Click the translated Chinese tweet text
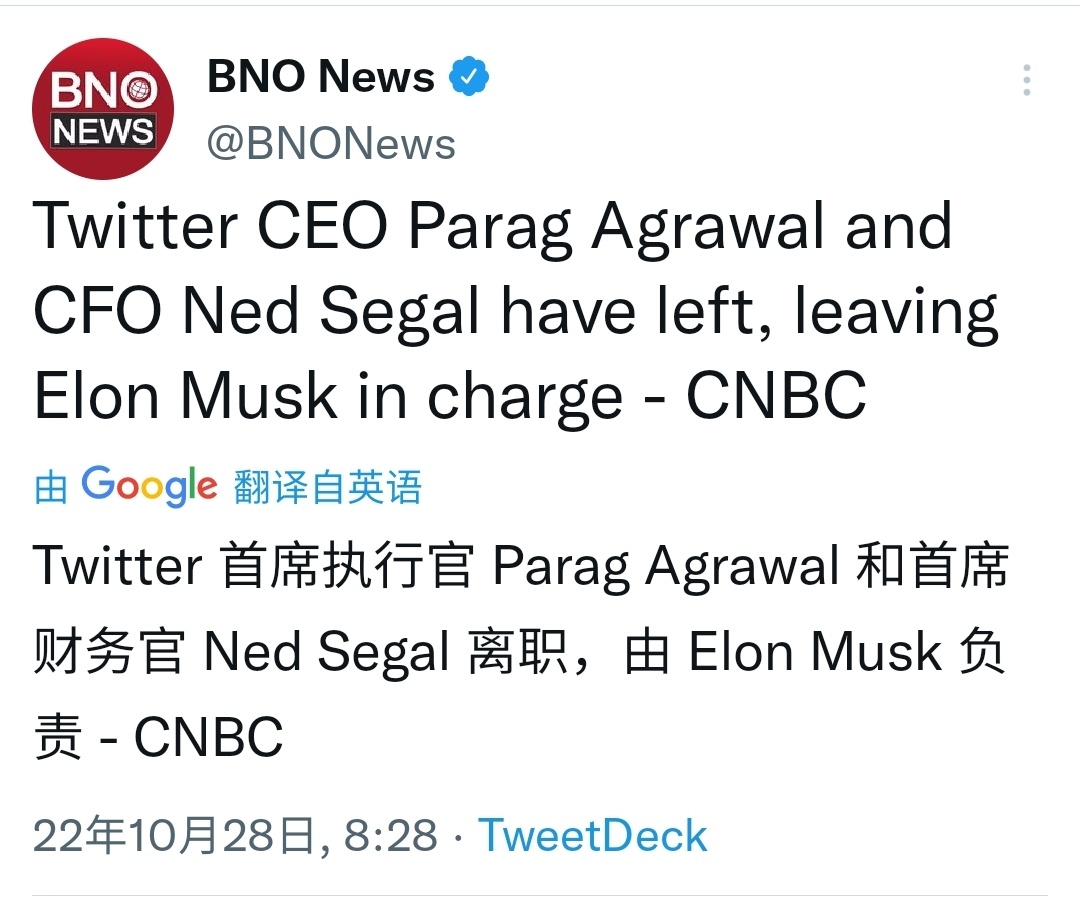The height and width of the screenshot is (904, 1080). coord(520,650)
